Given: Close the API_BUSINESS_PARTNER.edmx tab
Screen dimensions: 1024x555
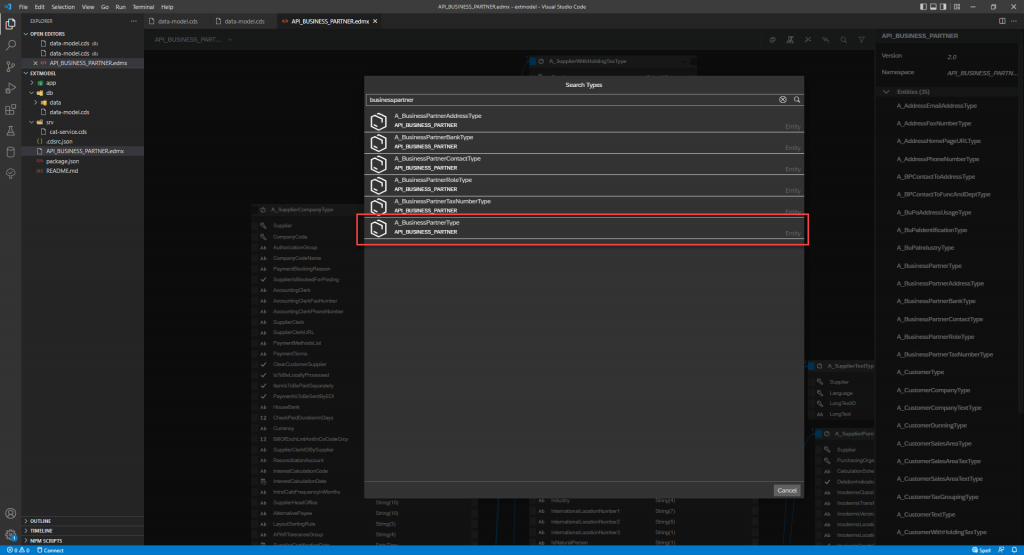Looking at the screenshot, I should (x=375, y=21).
